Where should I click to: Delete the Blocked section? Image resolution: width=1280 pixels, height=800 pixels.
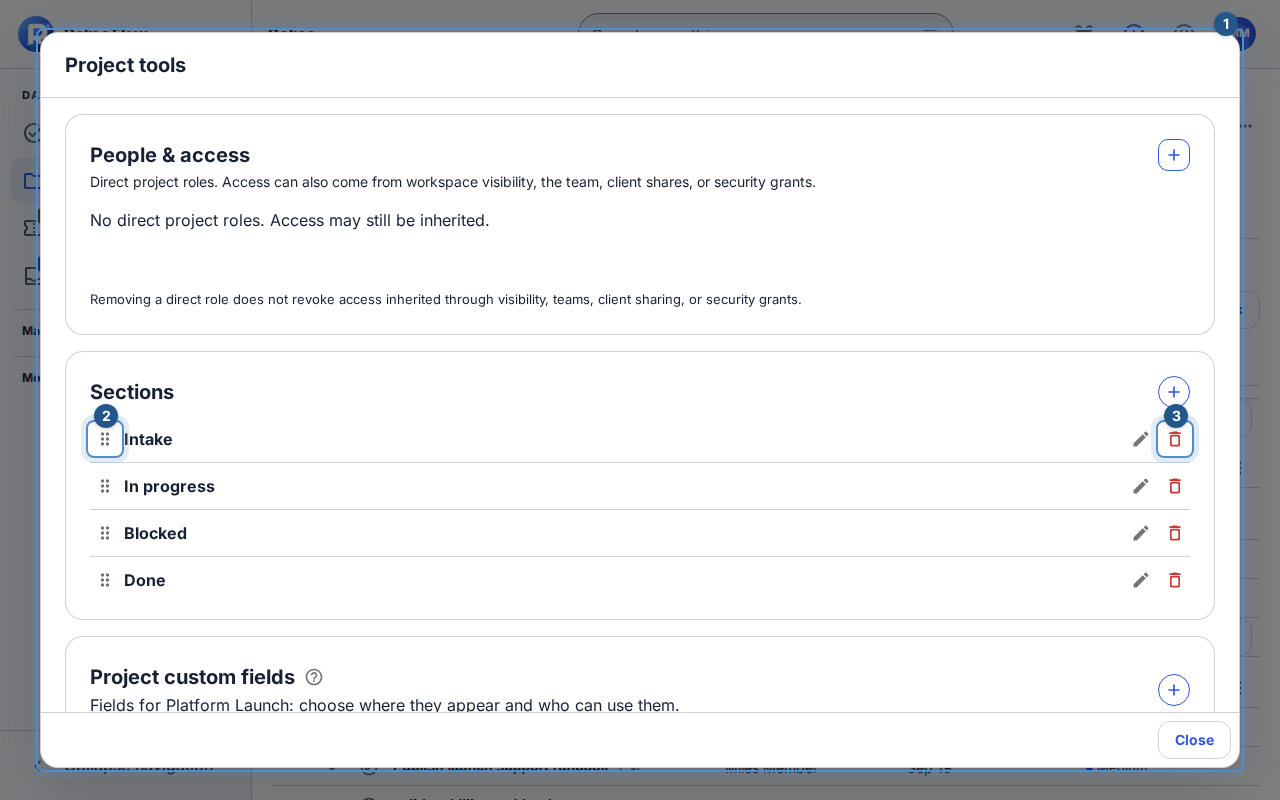pyautogui.click(x=1175, y=533)
